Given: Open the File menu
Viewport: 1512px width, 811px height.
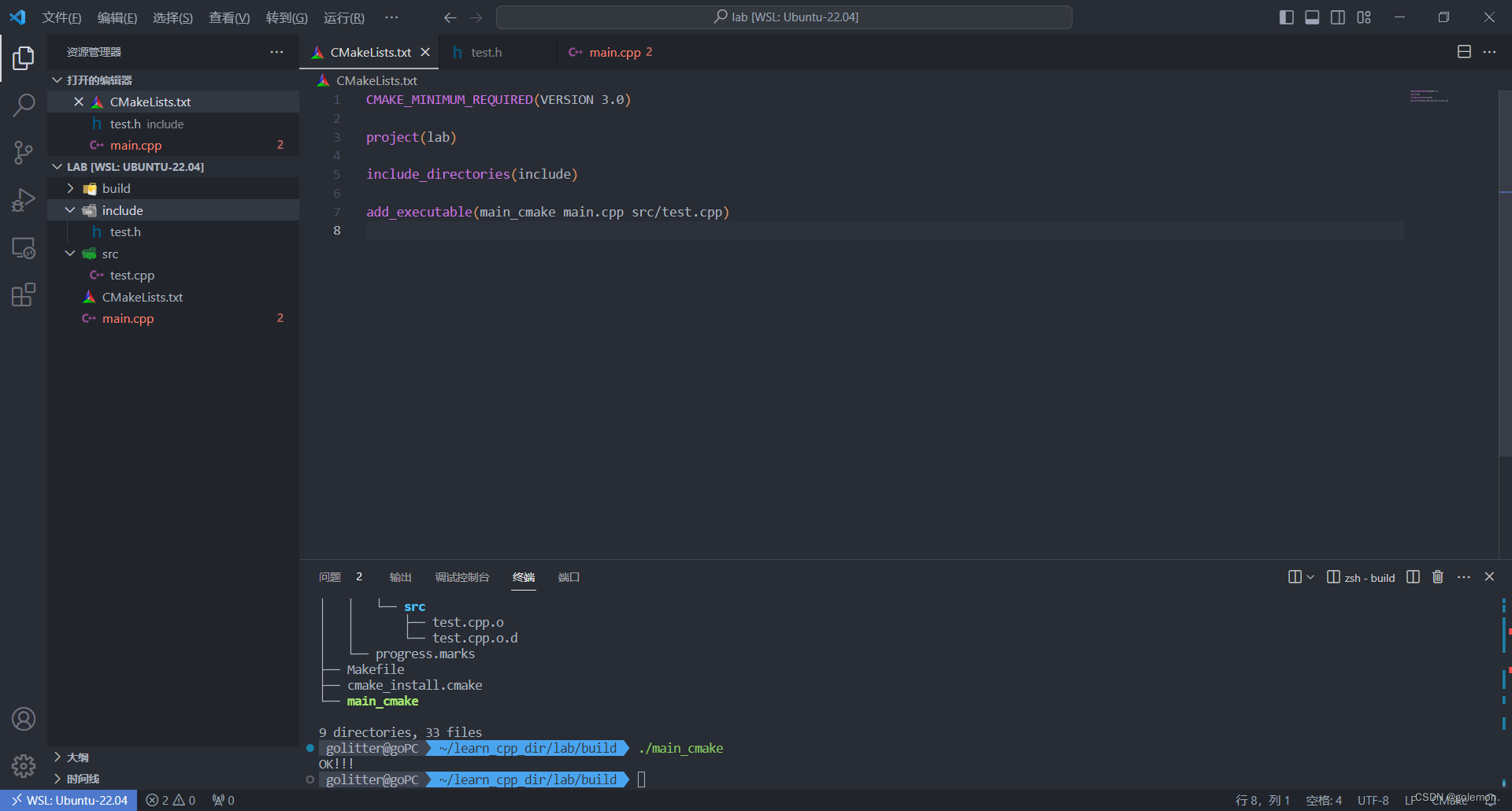Looking at the screenshot, I should (61, 17).
